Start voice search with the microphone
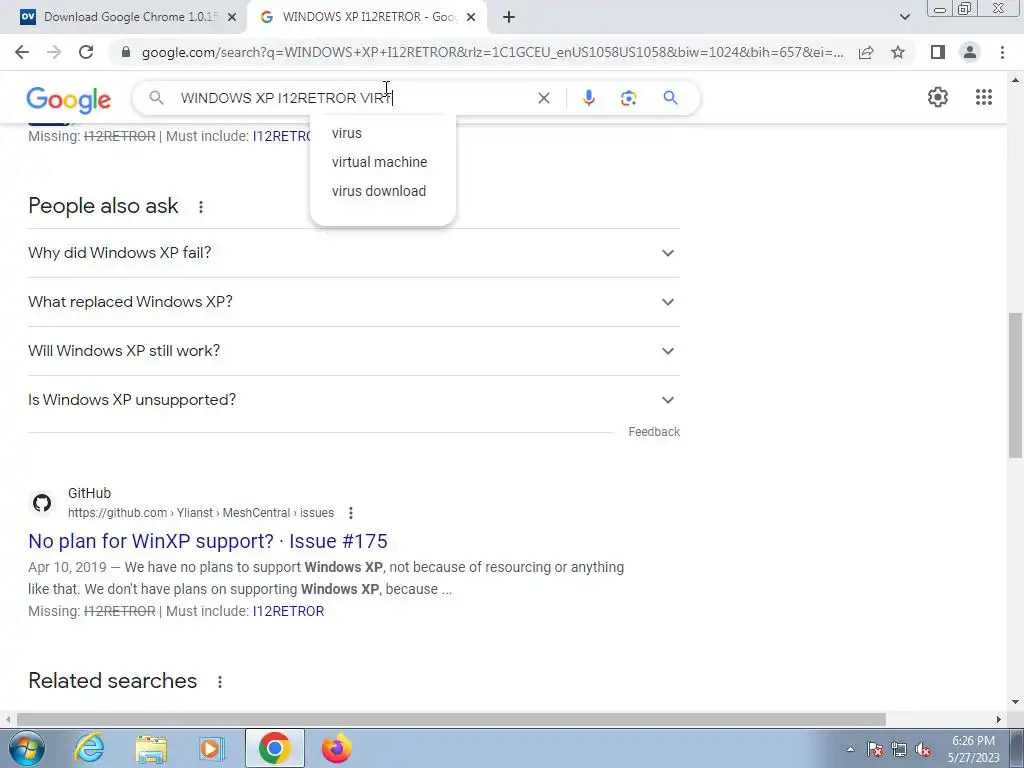The height and width of the screenshot is (768, 1024). (588, 98)
